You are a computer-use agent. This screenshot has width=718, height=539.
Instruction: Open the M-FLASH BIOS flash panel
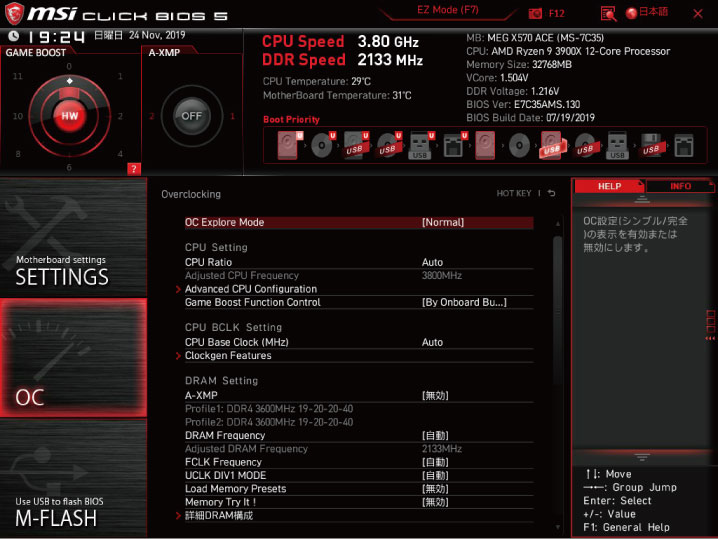click(73, 479)
